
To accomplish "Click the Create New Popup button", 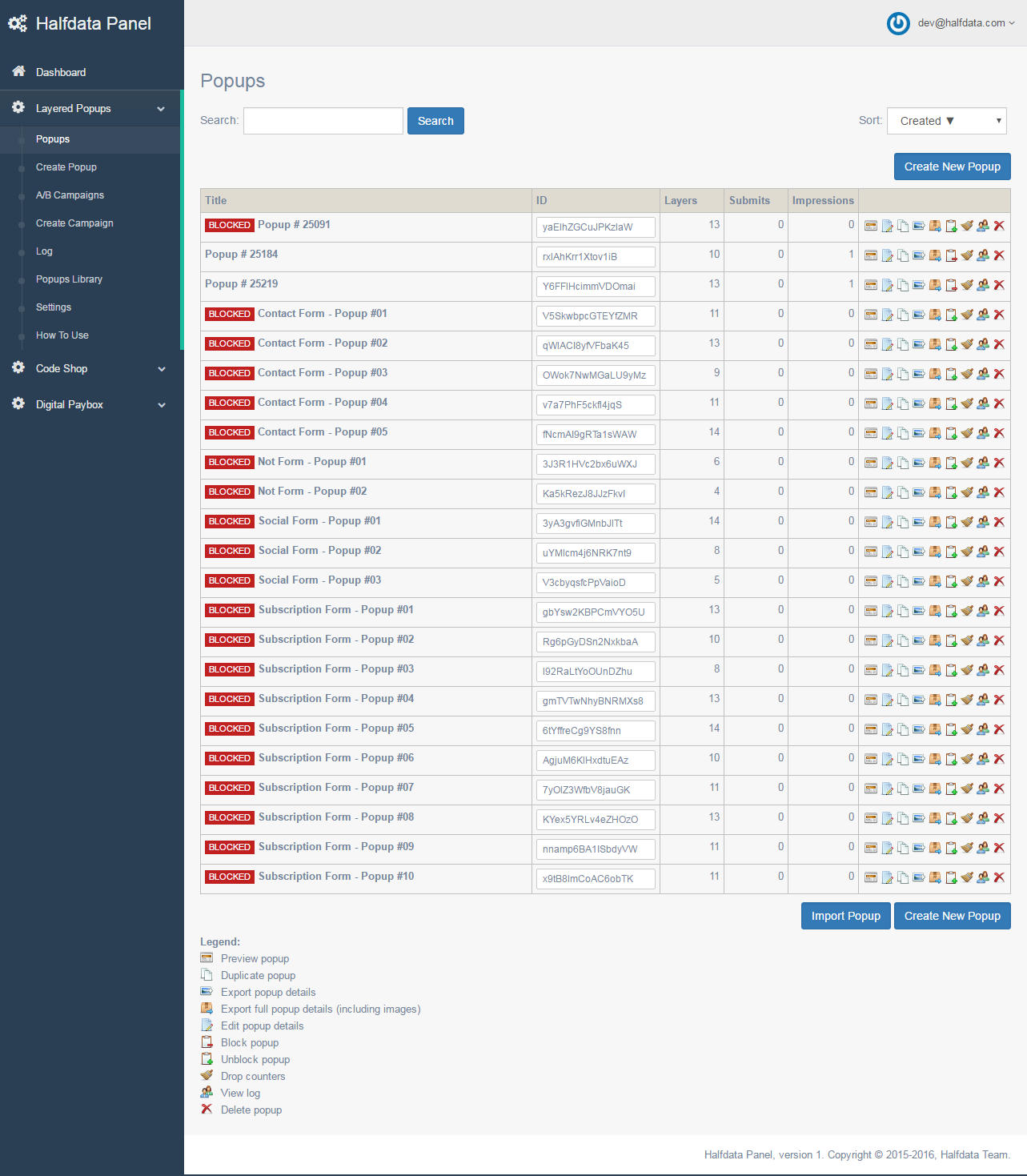I will (x=952, y=166).
